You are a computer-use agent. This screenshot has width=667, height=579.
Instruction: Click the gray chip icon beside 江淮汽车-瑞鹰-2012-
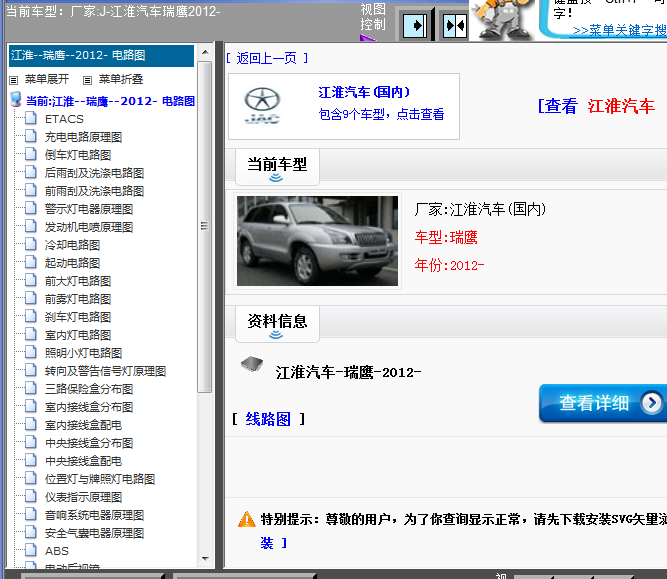pos(252,364)
